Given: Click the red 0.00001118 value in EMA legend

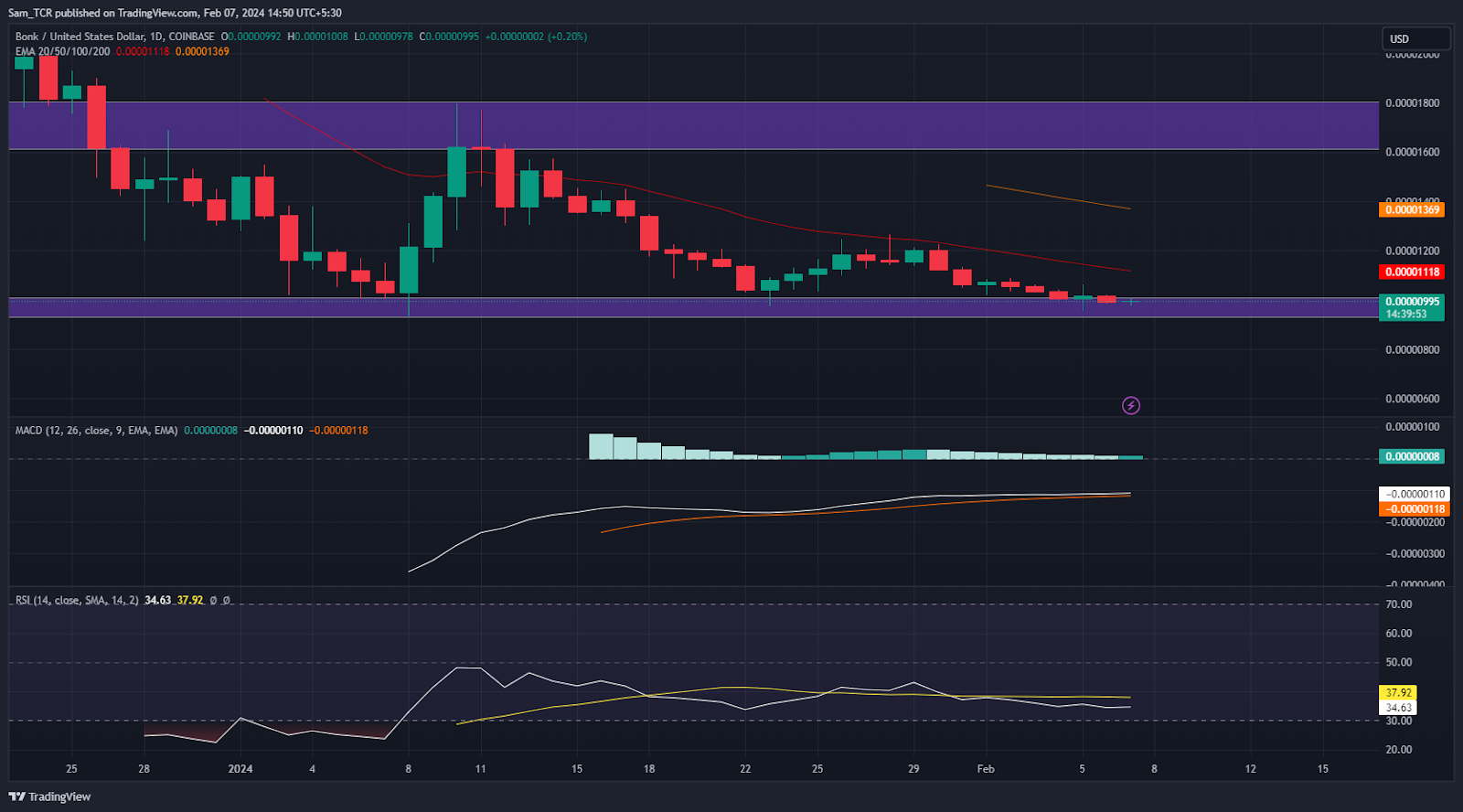Looking at the screenshot, I should pyautogui.click(x=143, y=51).
